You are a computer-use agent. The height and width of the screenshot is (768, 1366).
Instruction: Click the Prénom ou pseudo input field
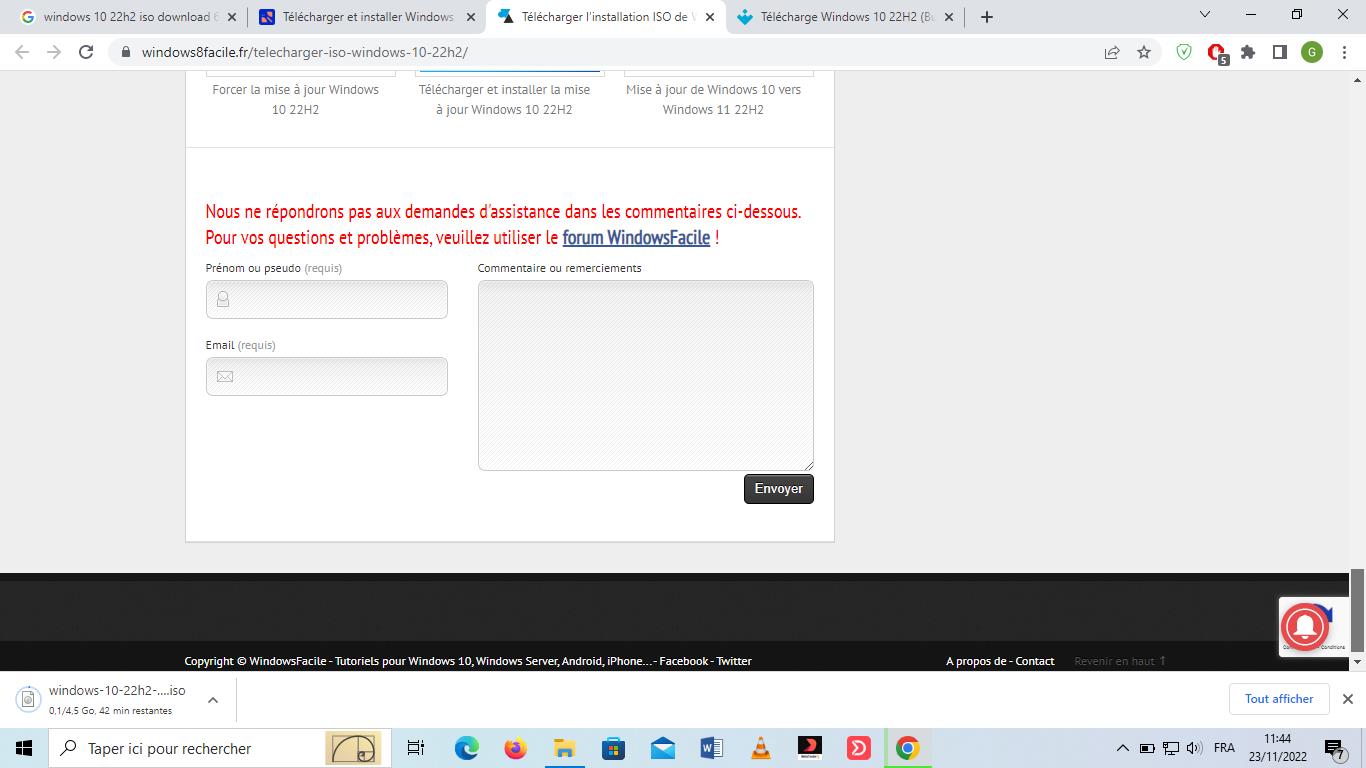click(x=327, y=300)
